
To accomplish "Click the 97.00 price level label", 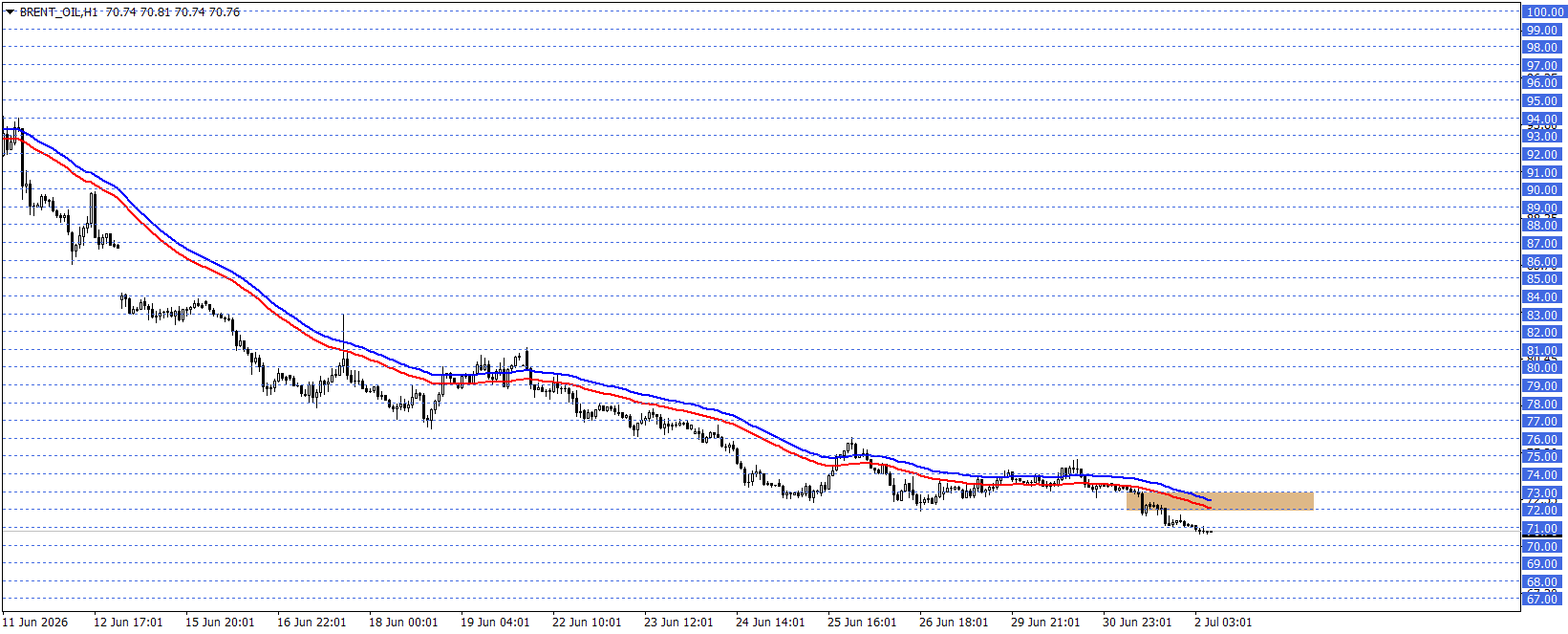I will click(x=1541, y=66).
